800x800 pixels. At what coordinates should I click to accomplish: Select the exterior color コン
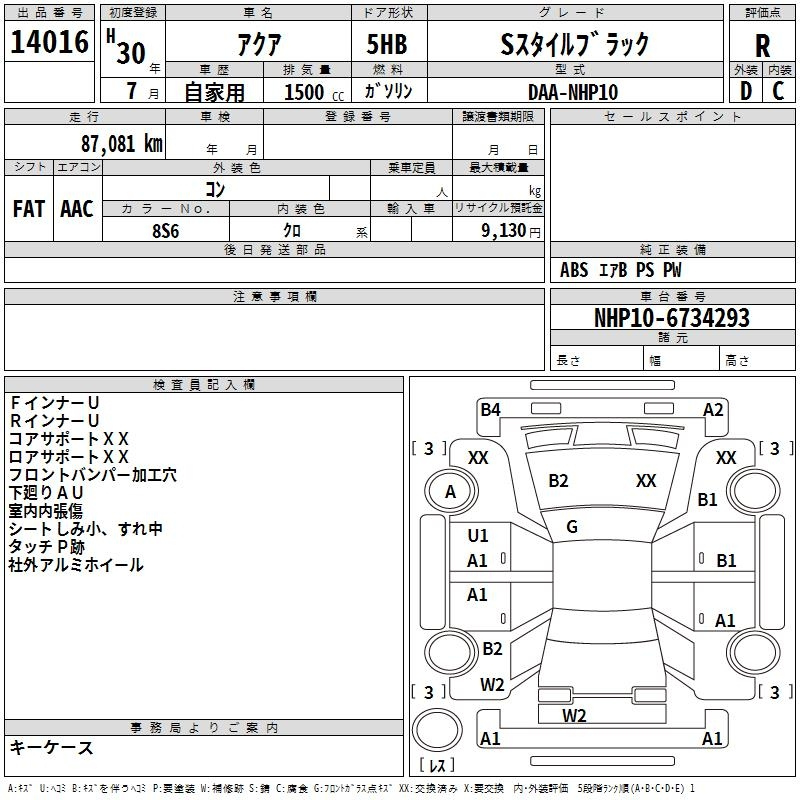click(215, 189)
